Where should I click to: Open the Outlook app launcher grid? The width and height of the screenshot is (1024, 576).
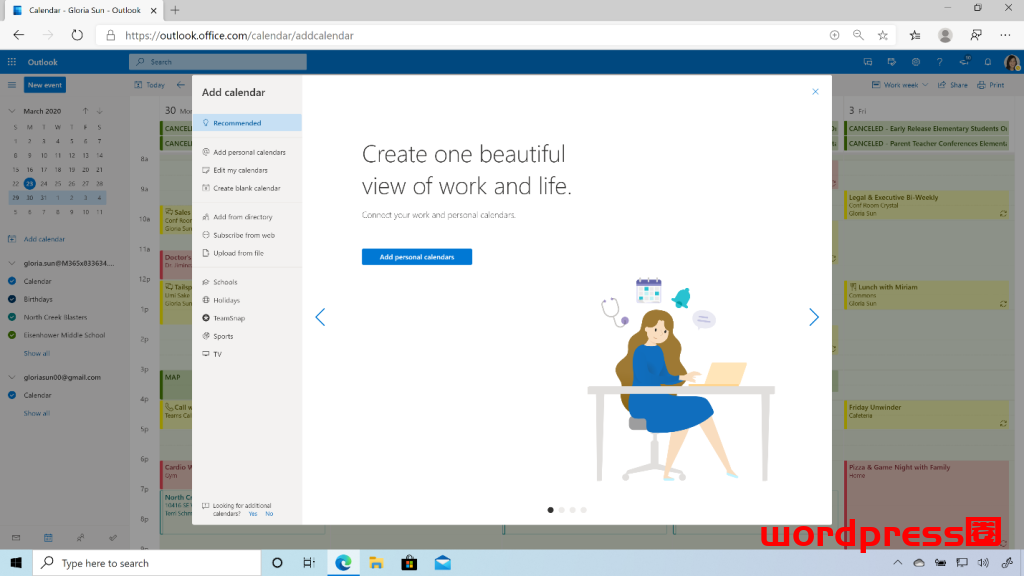tap(12, 62)
